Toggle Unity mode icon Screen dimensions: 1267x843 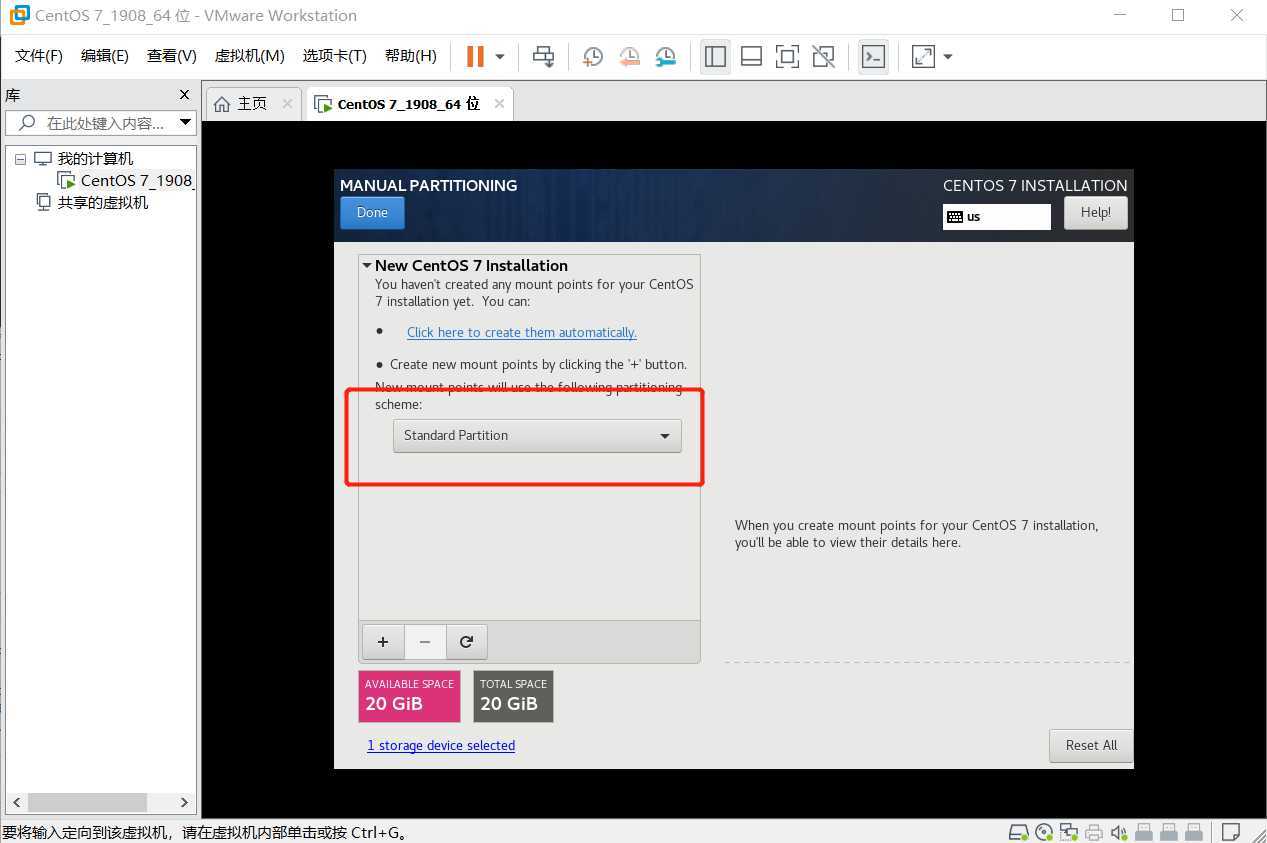[x=823, y=56]
